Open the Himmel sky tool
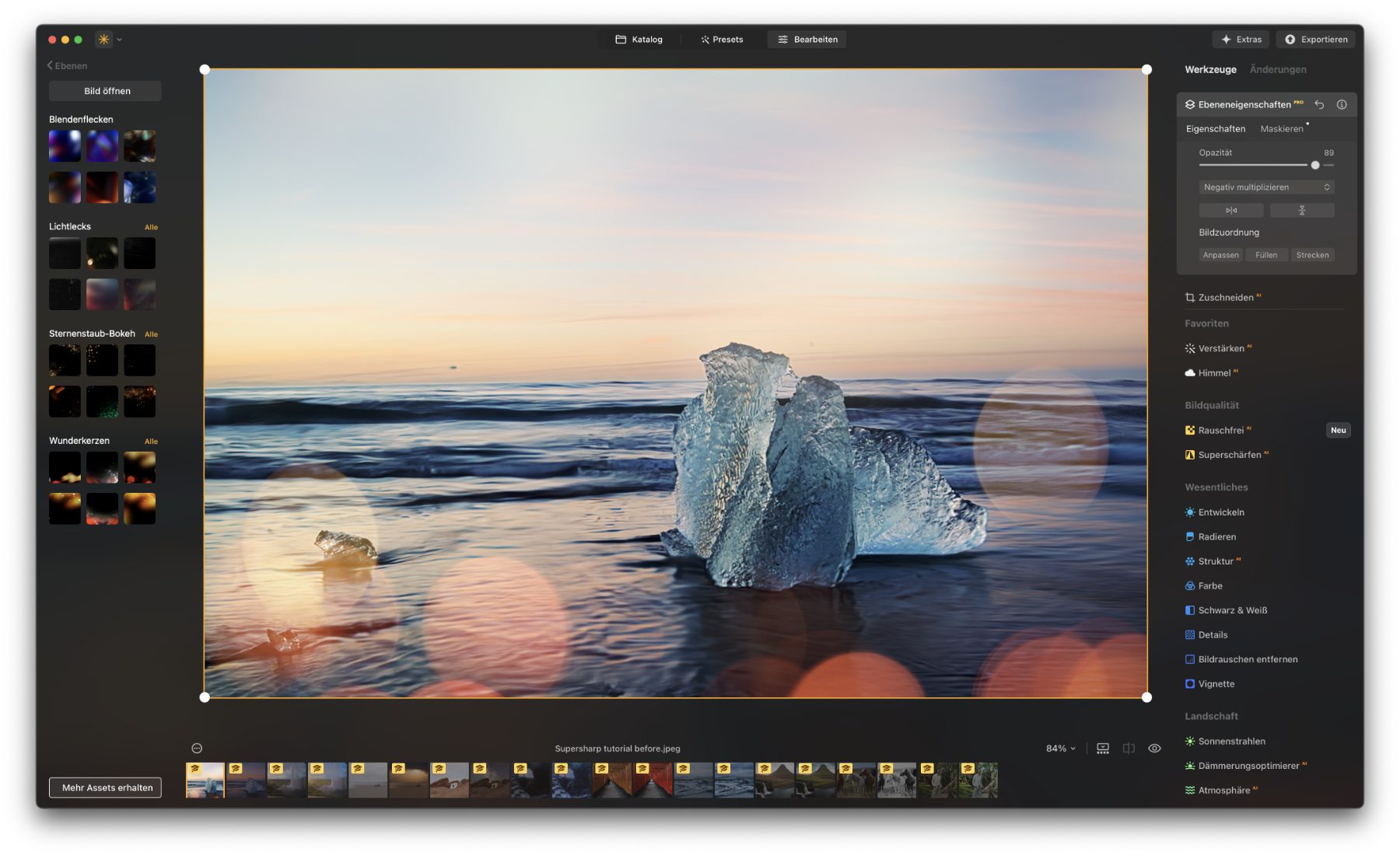This screenshot has height=856, width=1400. click(1213, 373)
